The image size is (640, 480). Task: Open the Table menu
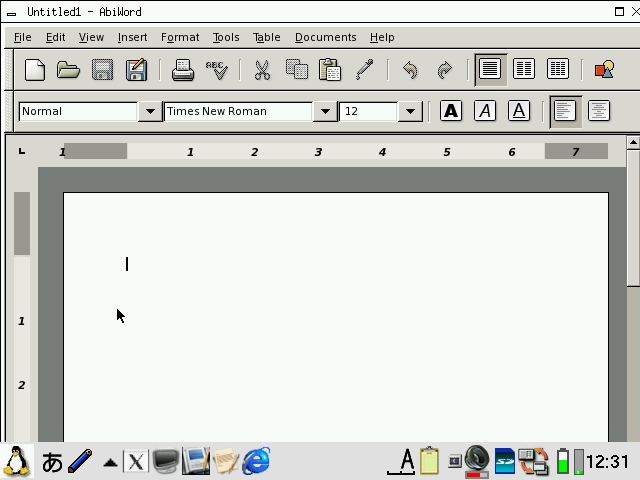pyautogui.click(x=266, y=37)
